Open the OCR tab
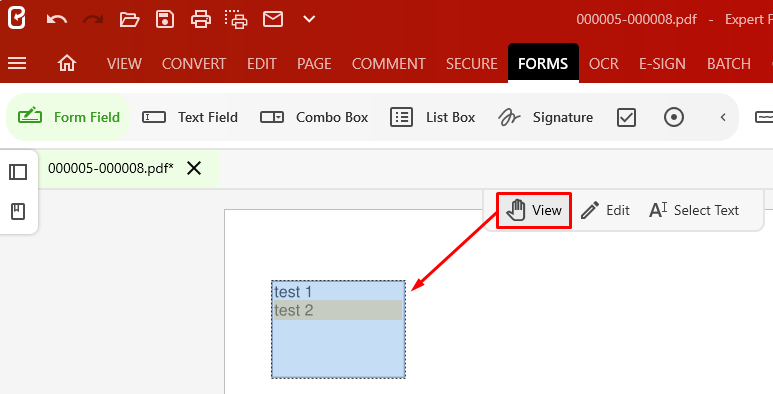This screenshot has width=773, height=394. click(x=604, y=64)
